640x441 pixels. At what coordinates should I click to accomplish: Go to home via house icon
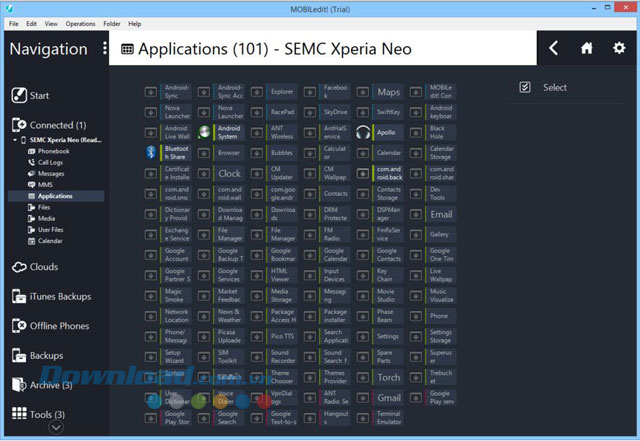(x=587, y=48)
